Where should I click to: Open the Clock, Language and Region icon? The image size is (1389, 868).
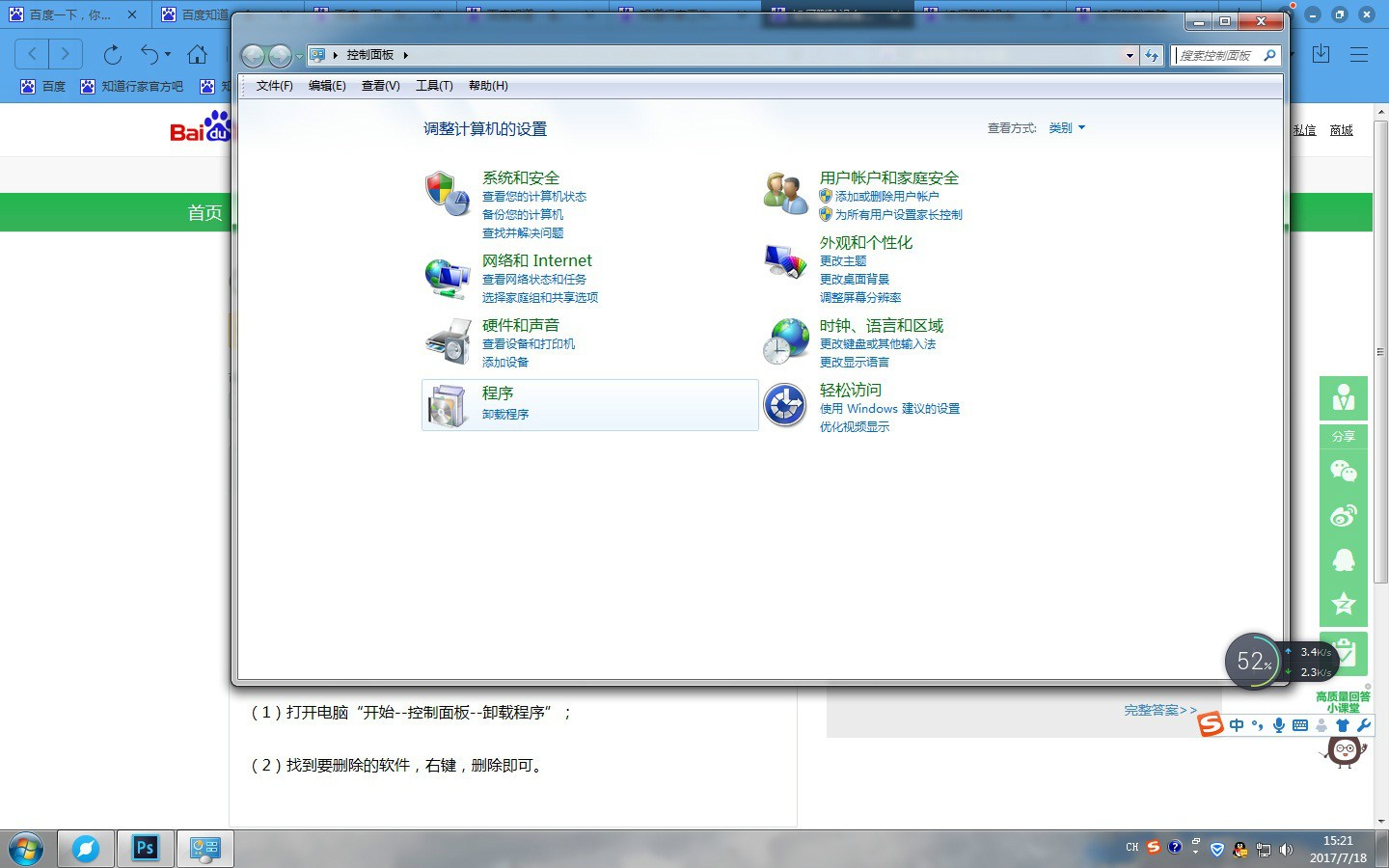click(x=786, y=341)
